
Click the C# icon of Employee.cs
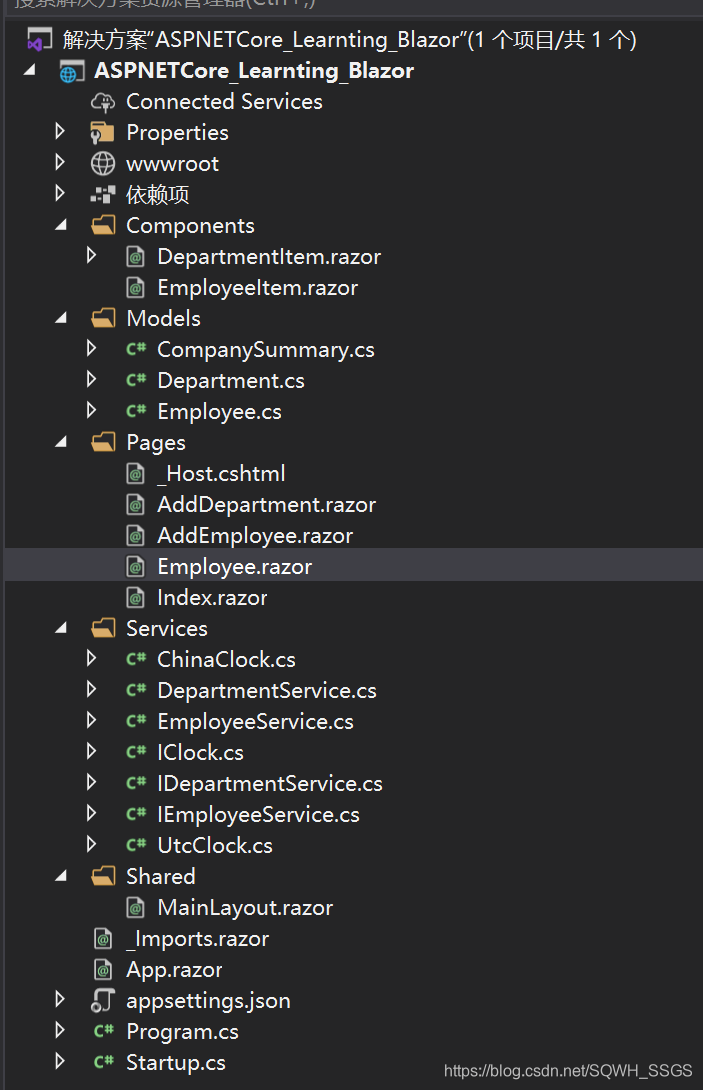tap(136, 412)
